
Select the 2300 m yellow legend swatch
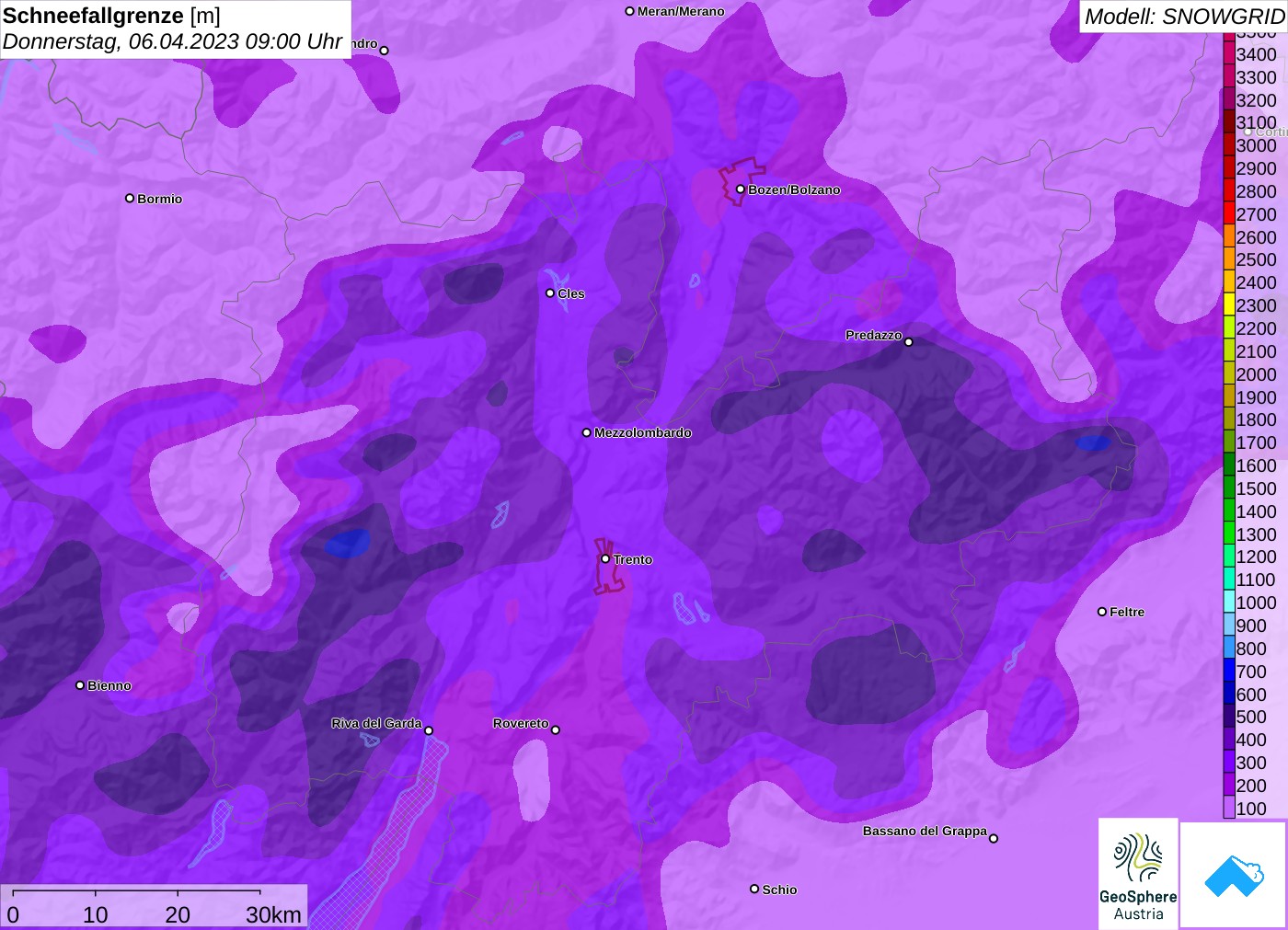pyautogui.click(x=1229, y=304)
